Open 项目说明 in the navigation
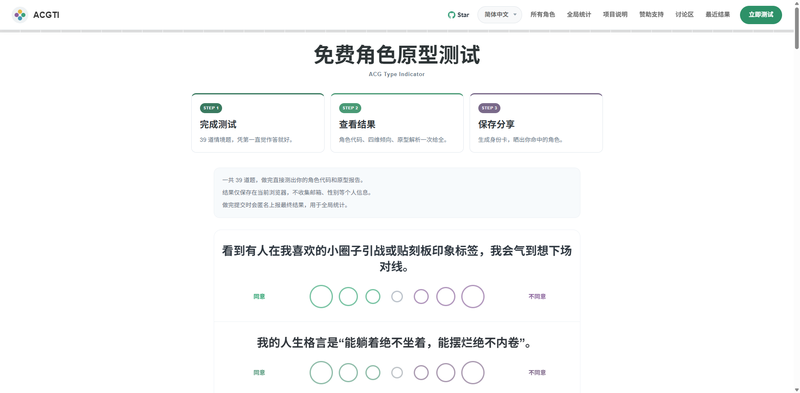The image size is (800, 393). tap(615, 15)
